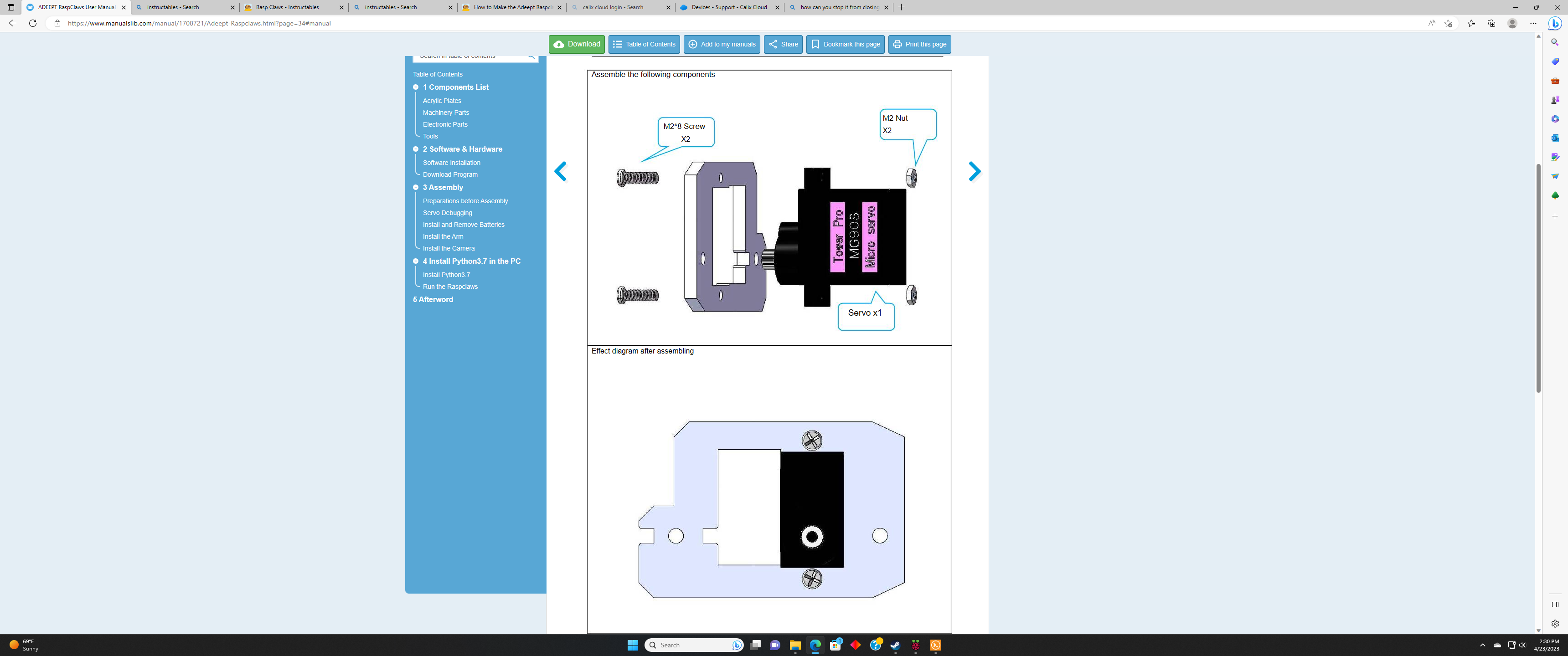
Task: Open the browser profile avatar
Action: tap(1512, 23)
